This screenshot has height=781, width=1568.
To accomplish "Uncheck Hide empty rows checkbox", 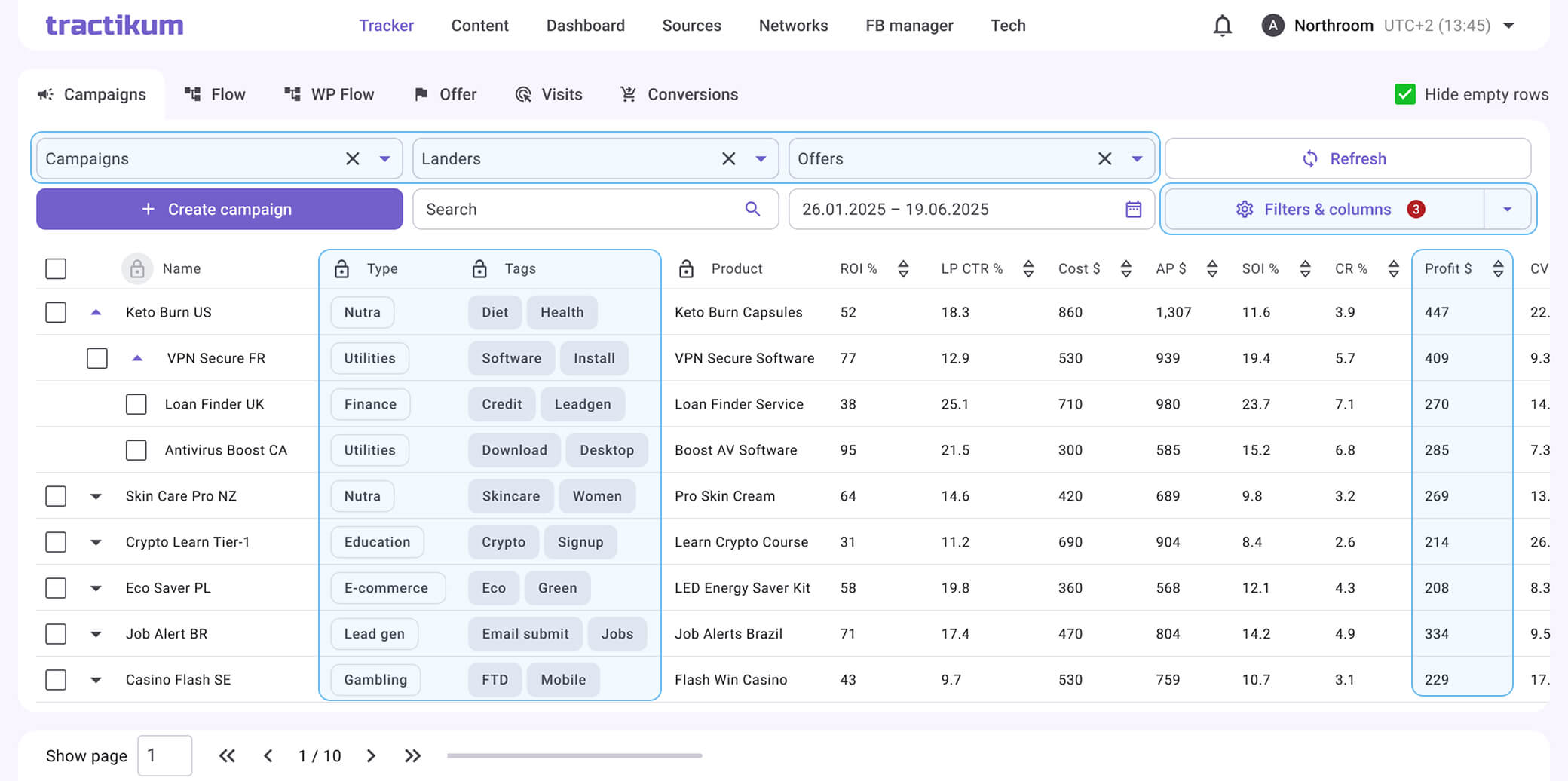I will click(1405, 94).
